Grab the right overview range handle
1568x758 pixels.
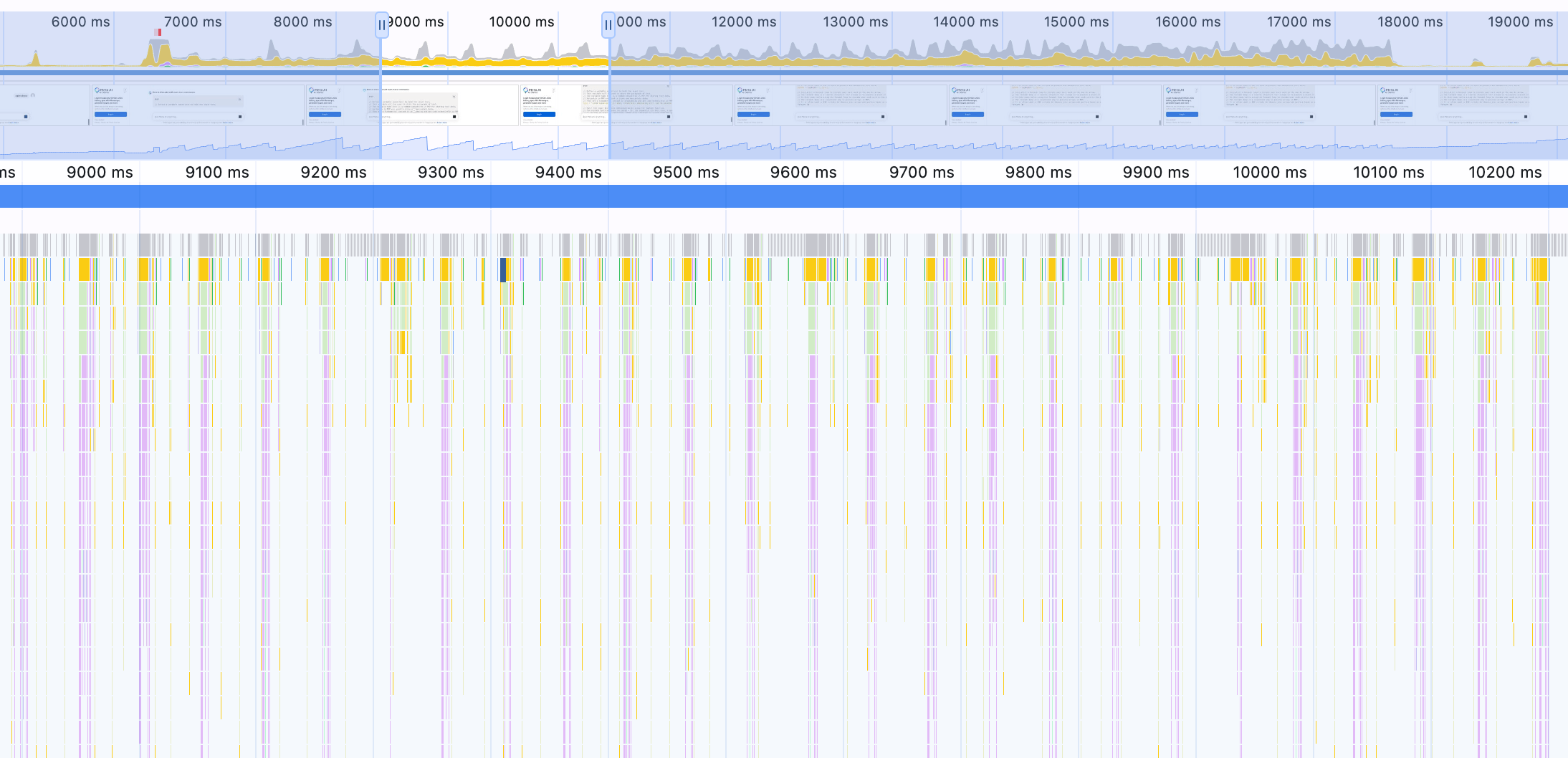point(608,25)
